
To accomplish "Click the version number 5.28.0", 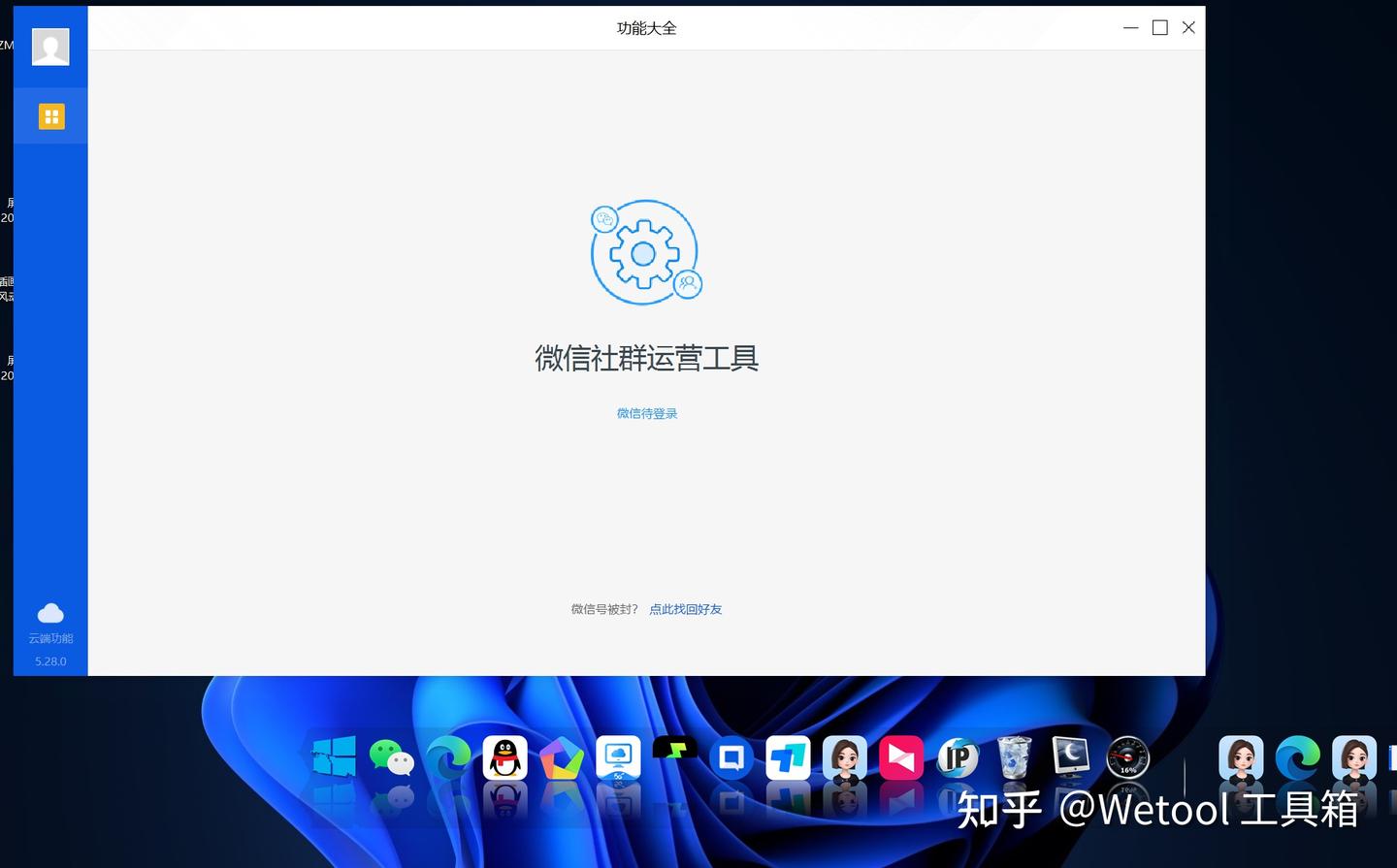I will (50, 660).
